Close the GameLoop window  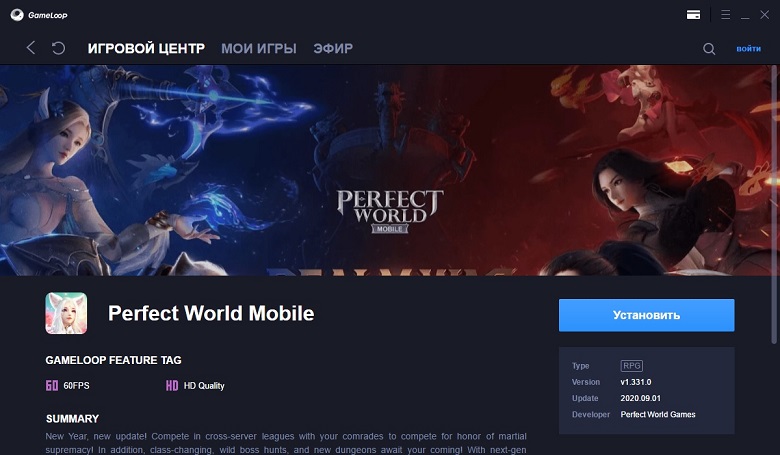click(x=765, y=15)
